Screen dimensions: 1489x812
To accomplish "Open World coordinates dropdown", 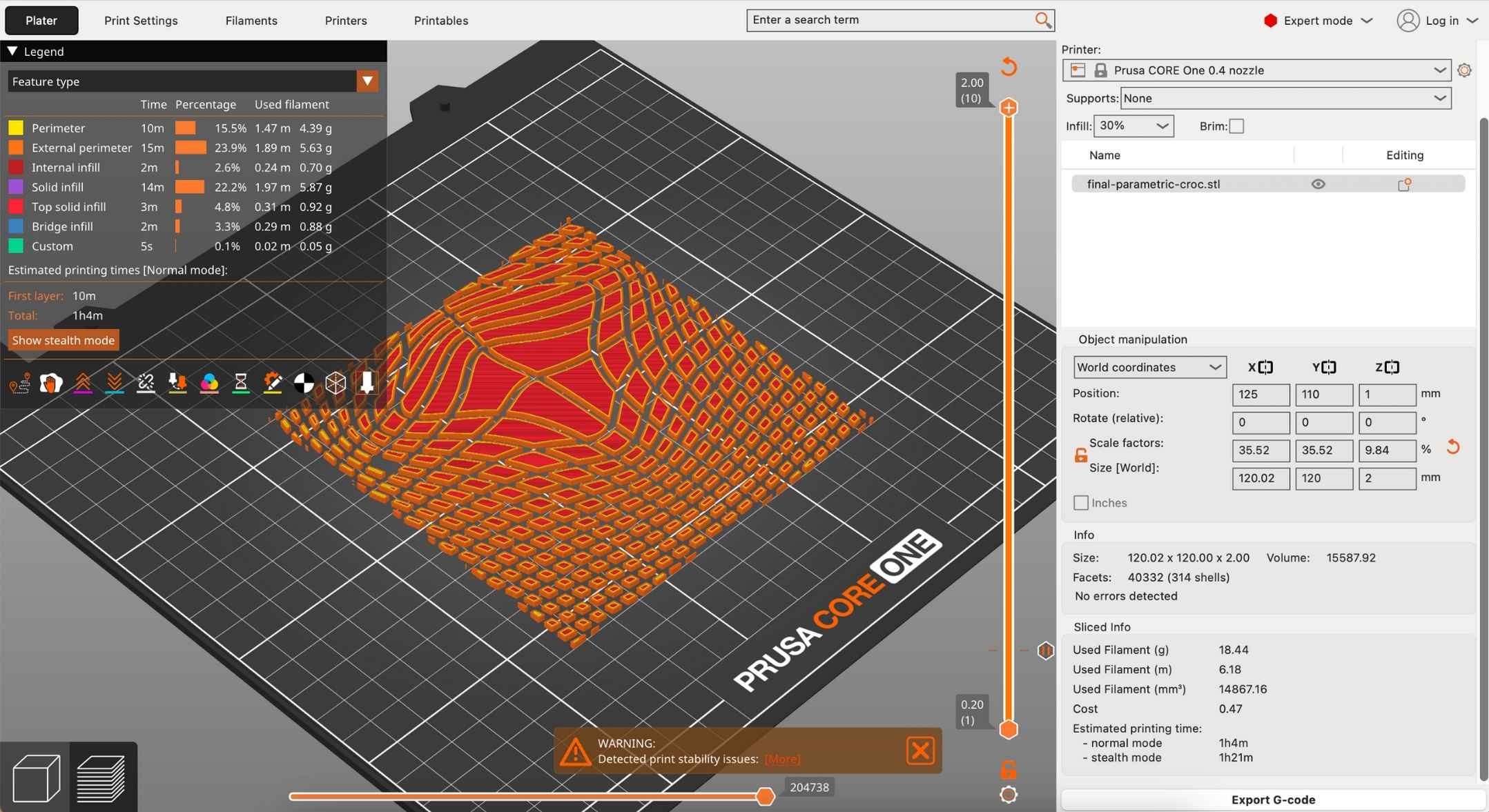I will [x=1149, y=367].
